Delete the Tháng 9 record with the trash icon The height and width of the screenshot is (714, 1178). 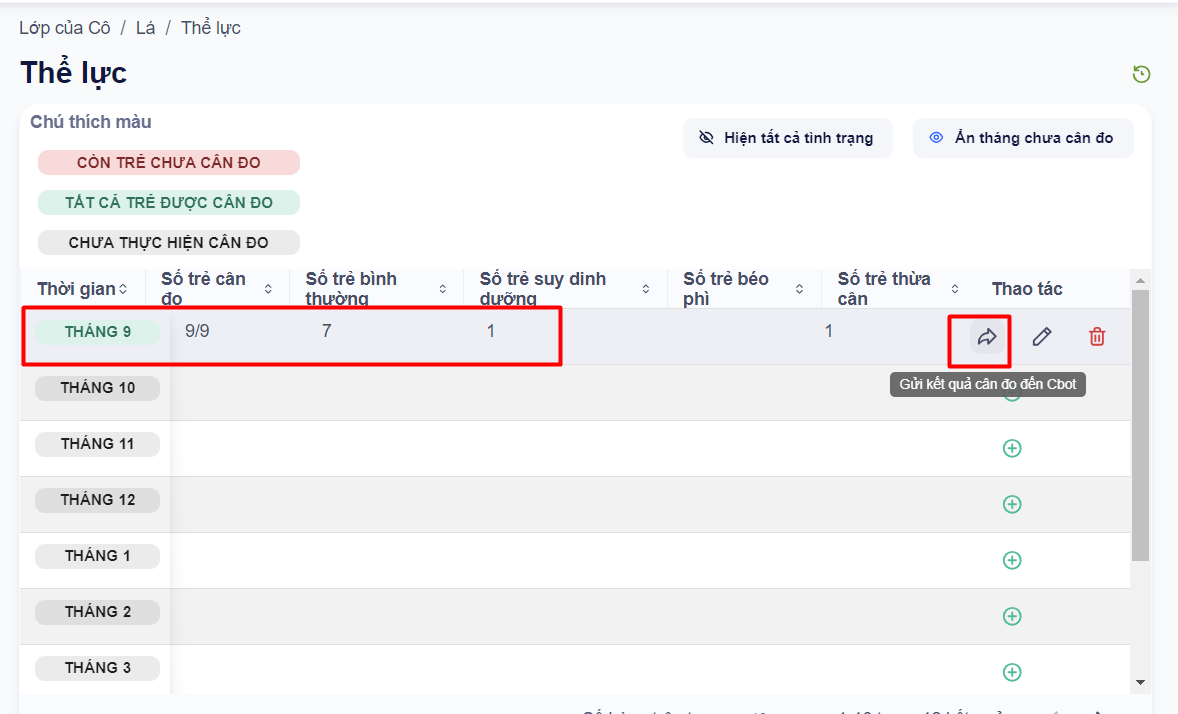coord(1097,337)
